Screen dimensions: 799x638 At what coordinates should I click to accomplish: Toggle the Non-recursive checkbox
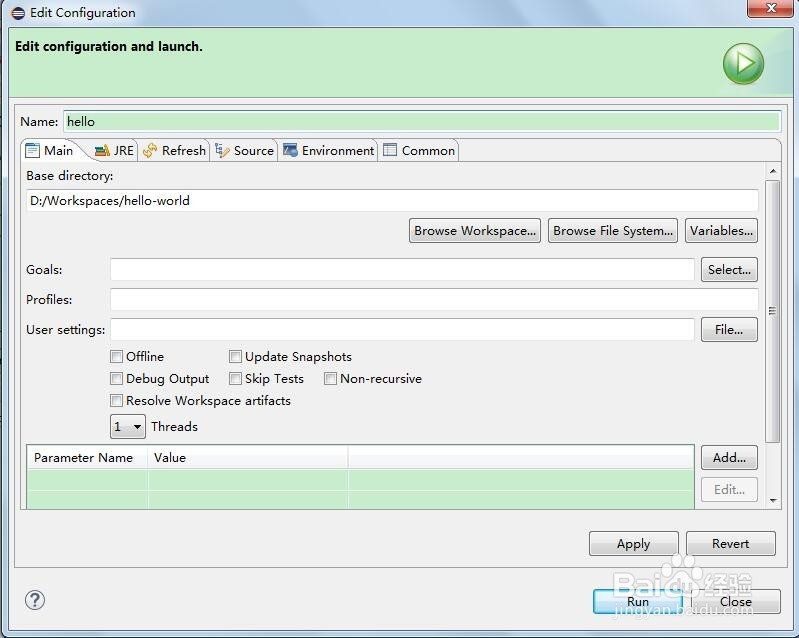click(330, 379)
